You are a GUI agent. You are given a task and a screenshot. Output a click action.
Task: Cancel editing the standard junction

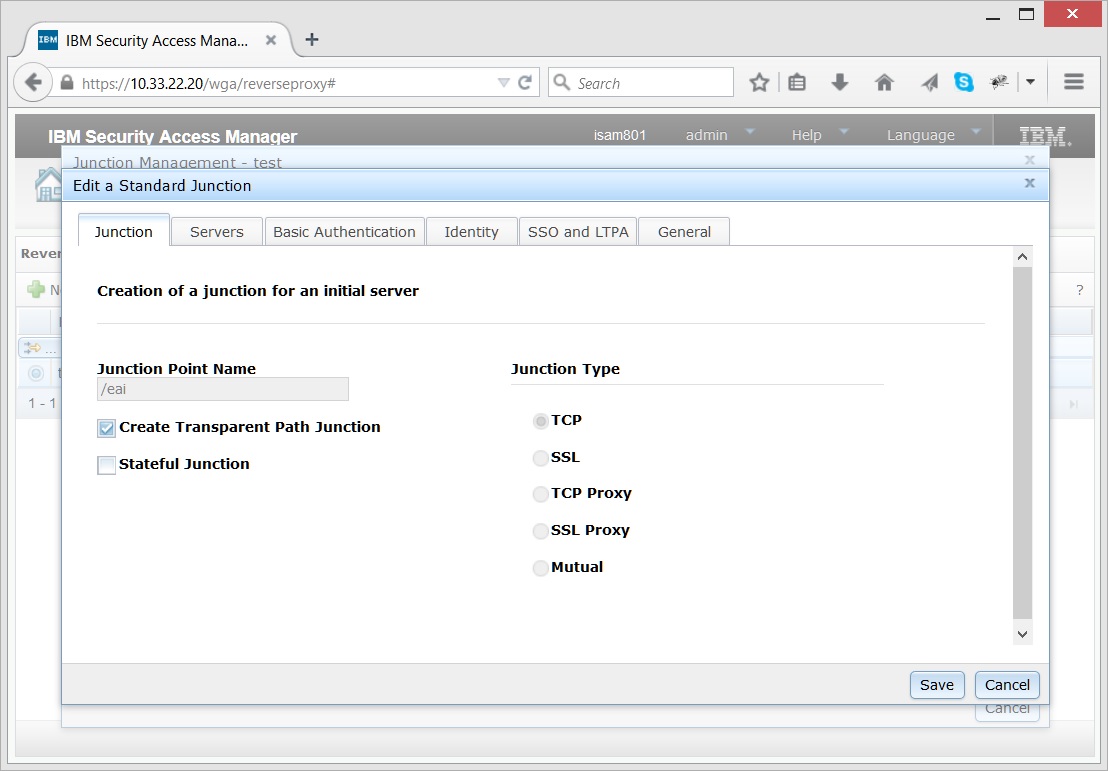click(x=1006, y=685)
